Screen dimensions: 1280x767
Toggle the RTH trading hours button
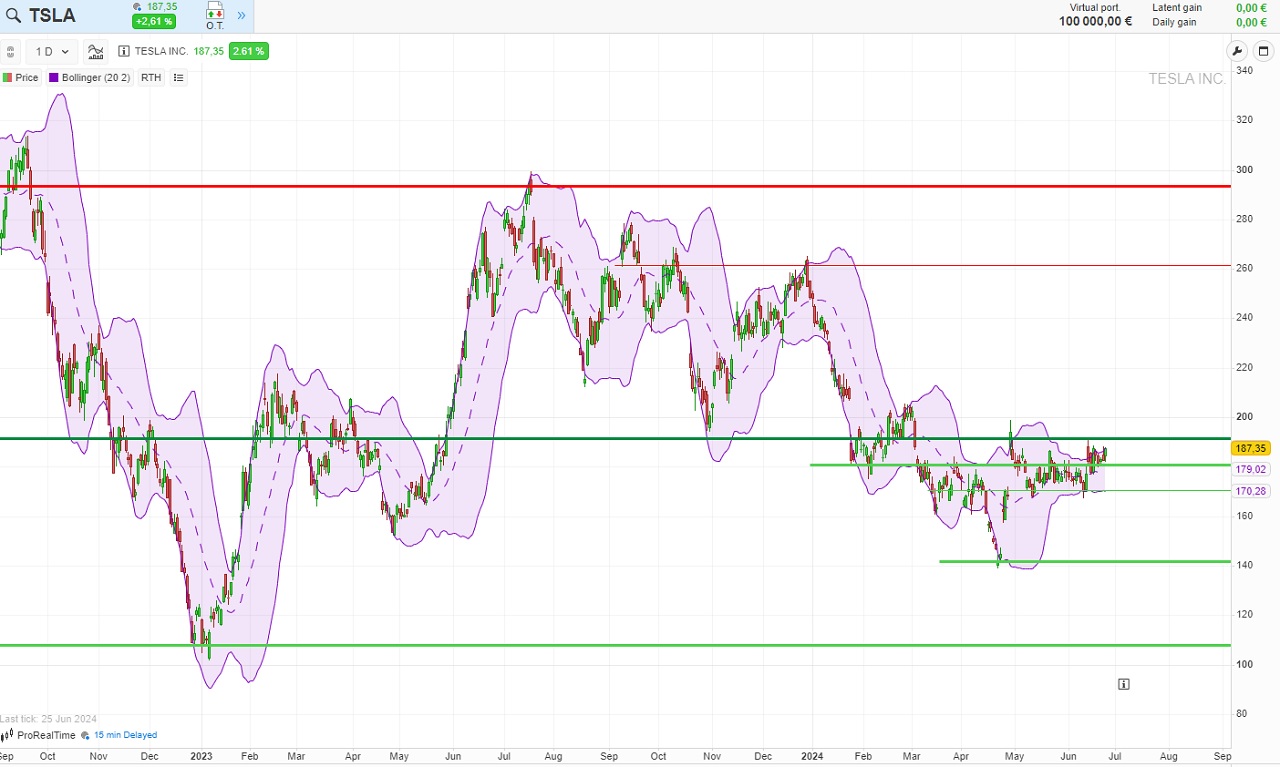point(151,77)
